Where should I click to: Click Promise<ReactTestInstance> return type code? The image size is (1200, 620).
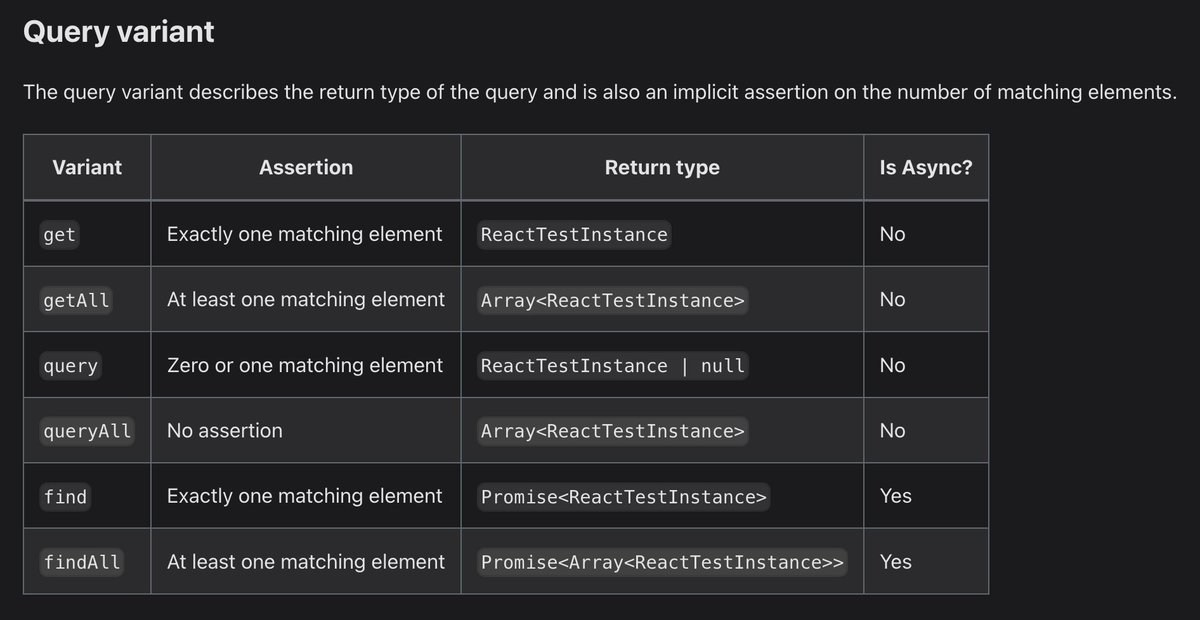624,497
